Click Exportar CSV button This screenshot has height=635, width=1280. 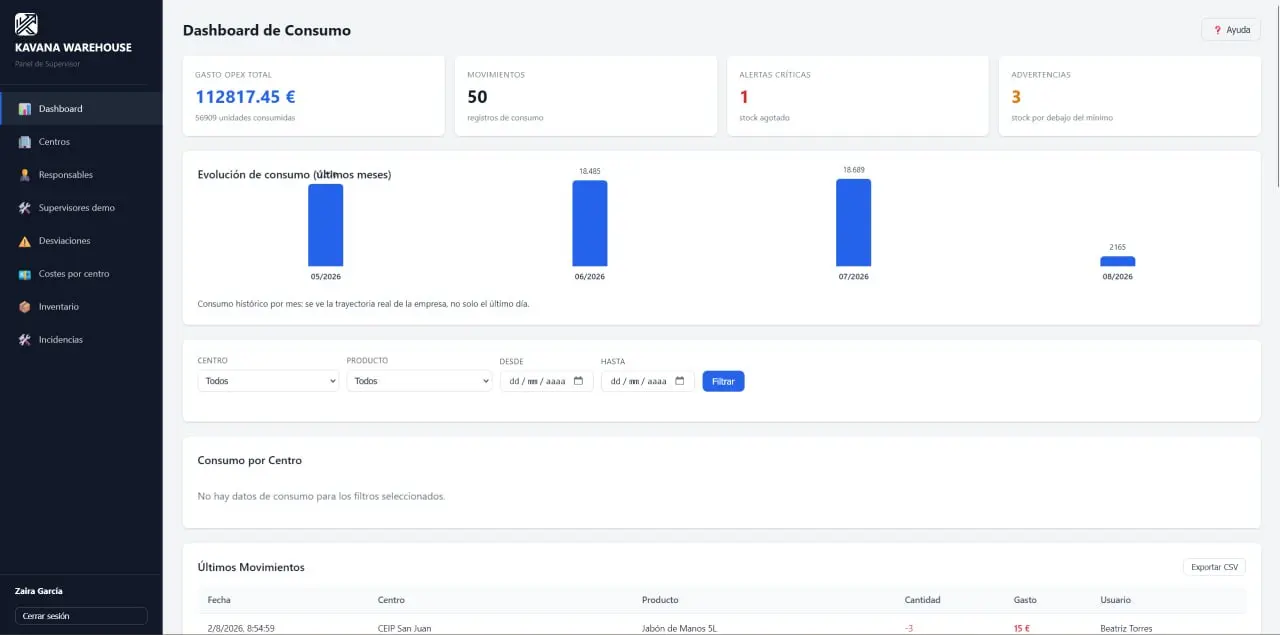(x=1214, y=567)
